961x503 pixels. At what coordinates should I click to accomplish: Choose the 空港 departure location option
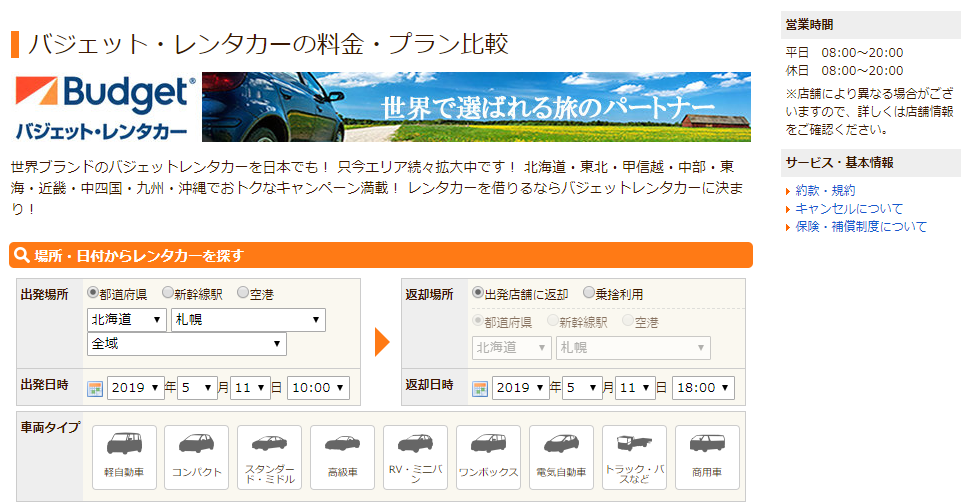point(243,294)
